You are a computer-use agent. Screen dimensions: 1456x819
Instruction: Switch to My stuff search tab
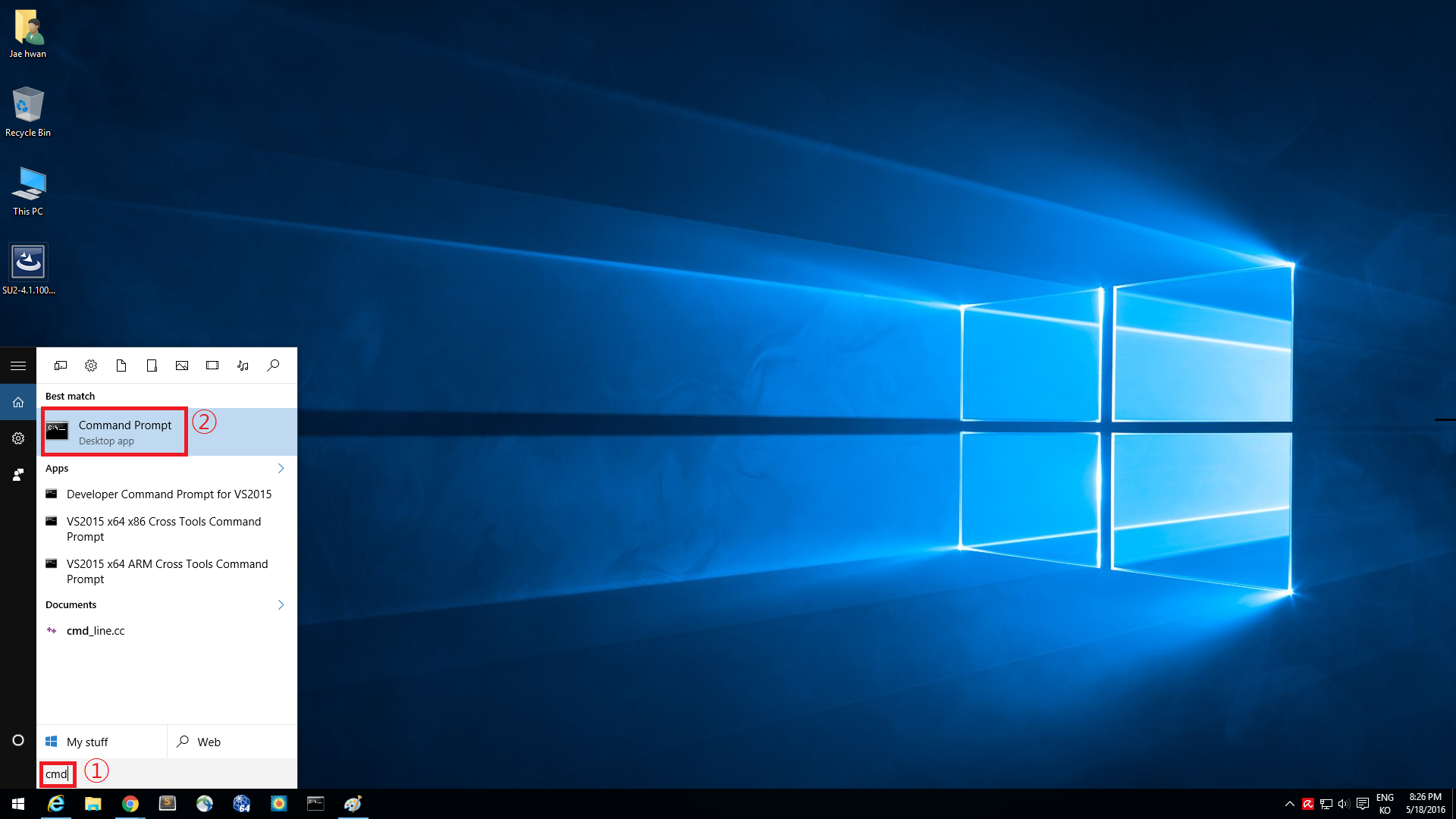click(x=102, y=742)
